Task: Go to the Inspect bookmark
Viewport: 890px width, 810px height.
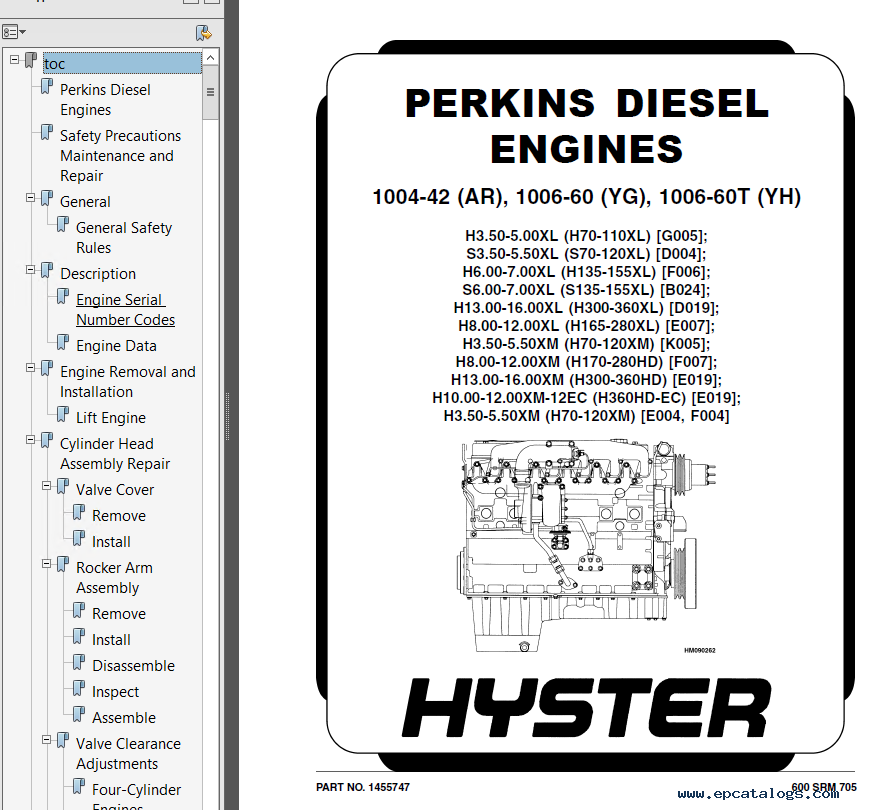Action: click(x=115, y=691)
